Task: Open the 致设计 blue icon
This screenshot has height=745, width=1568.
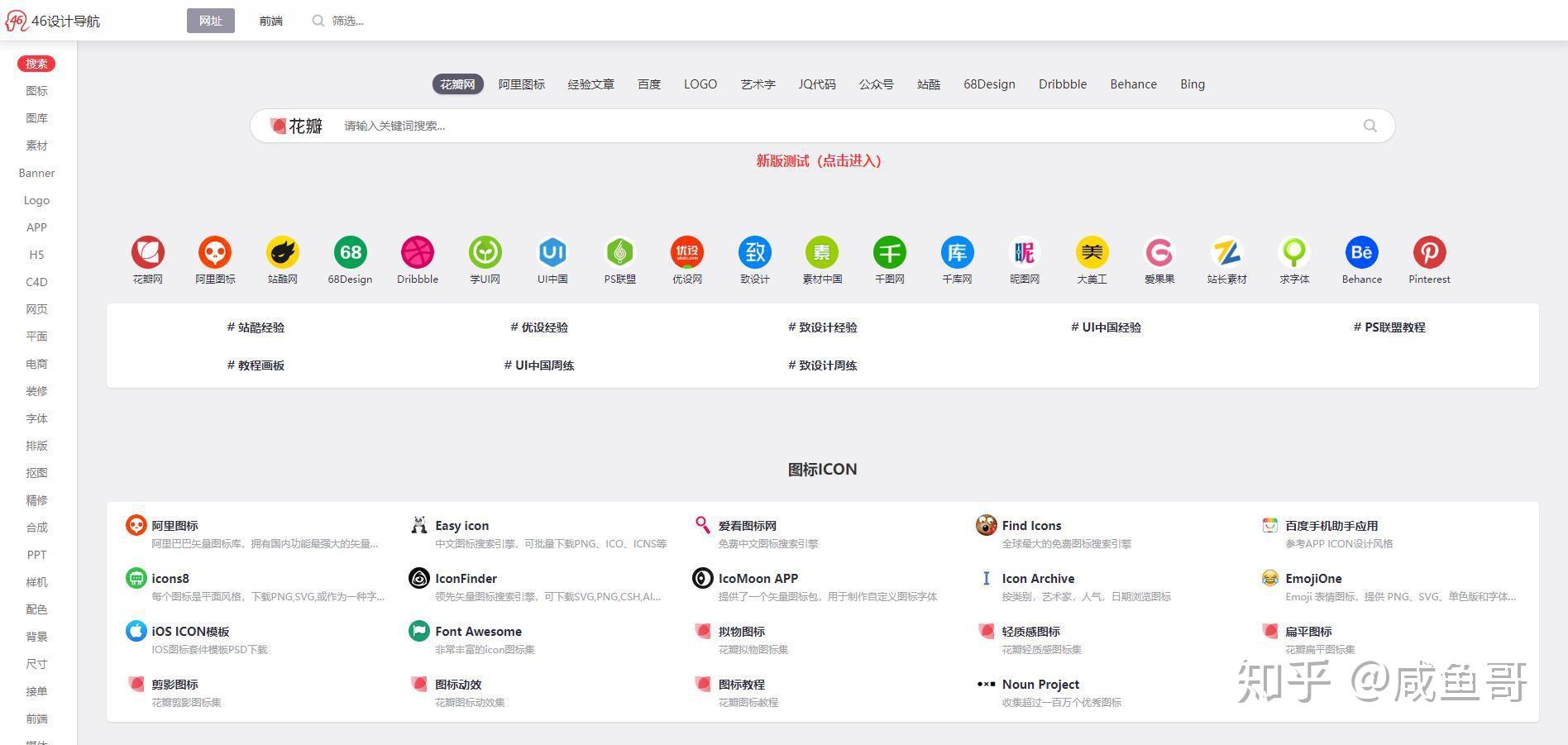Action: coord(755,252)
